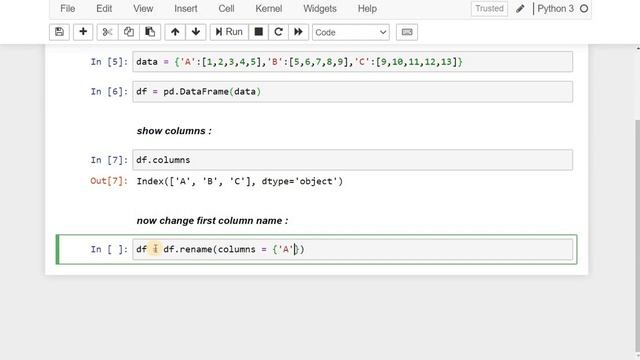Move selected cell up arrow
The height and width of the screenshot is (360, 640).
point(175,32)
